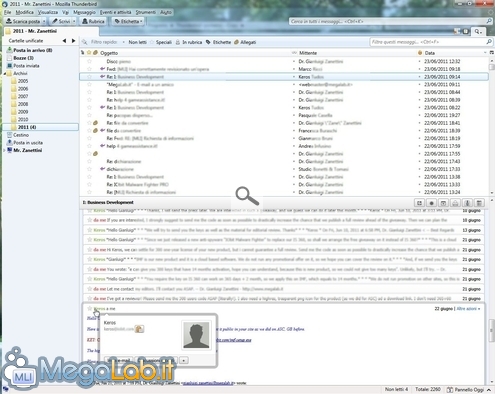Click magnifier icon in global search box

click(489, 21)
